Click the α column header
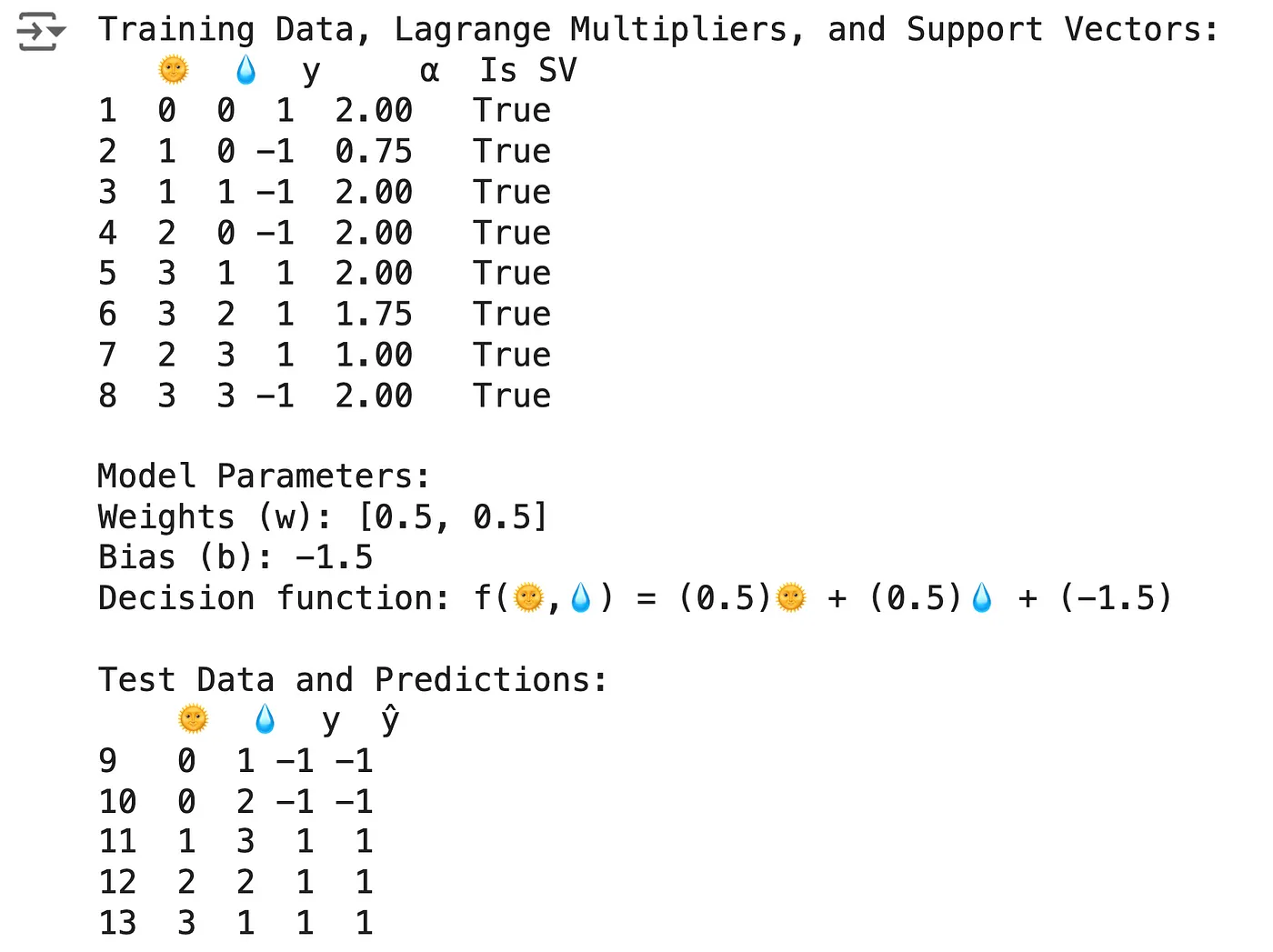This screenshot has width=1273, height=952. click(429, 70)
